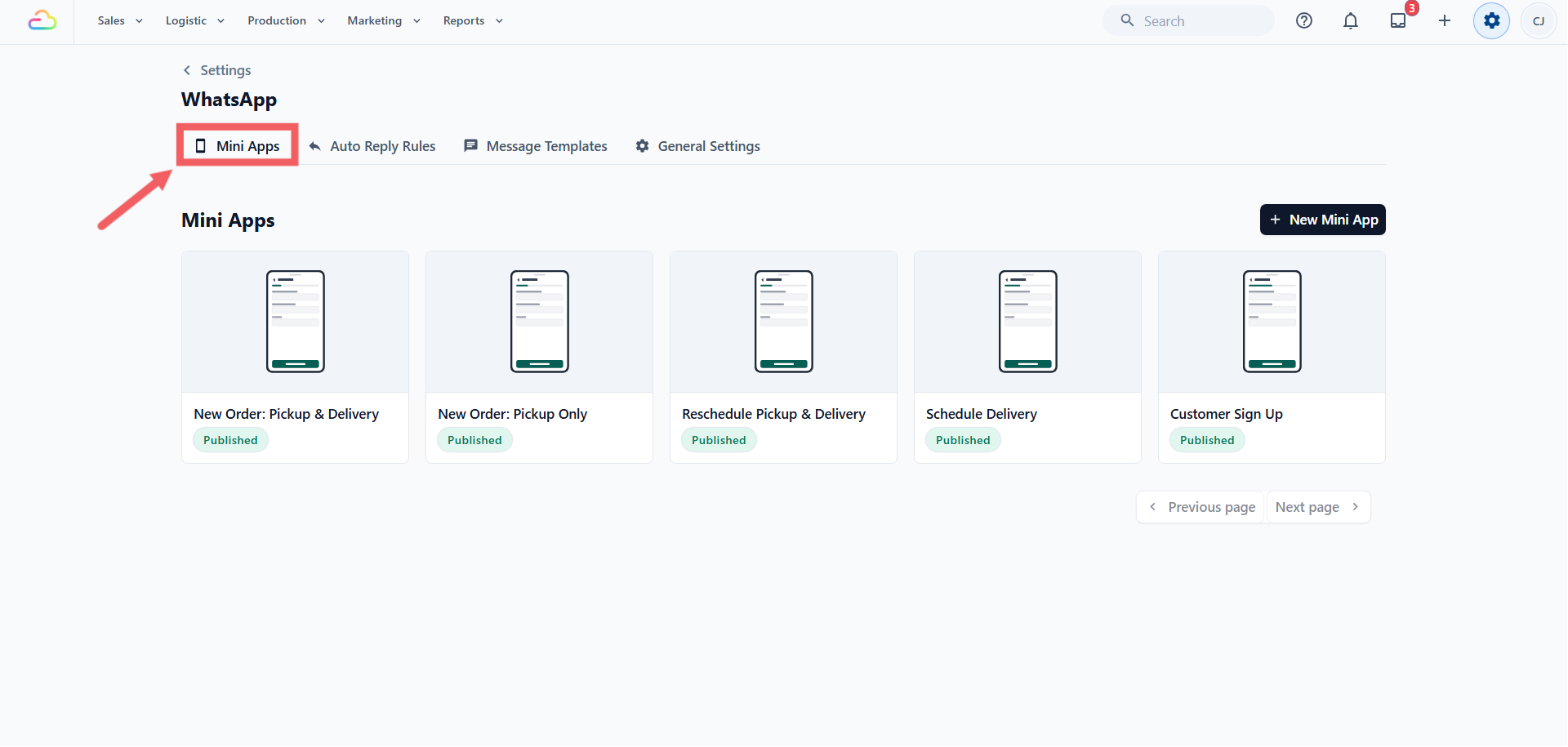Go back via the Settings breadcrumb link

(225, 70)
